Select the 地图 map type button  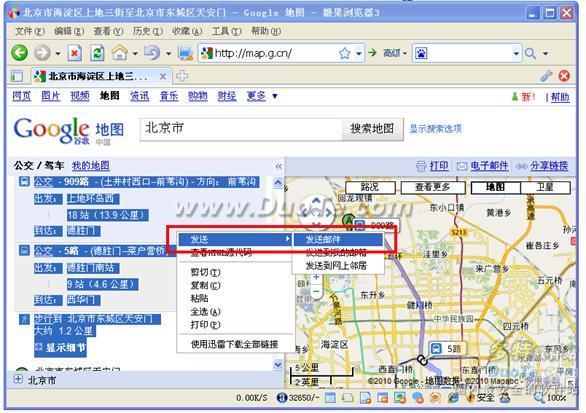click(496, 187)
